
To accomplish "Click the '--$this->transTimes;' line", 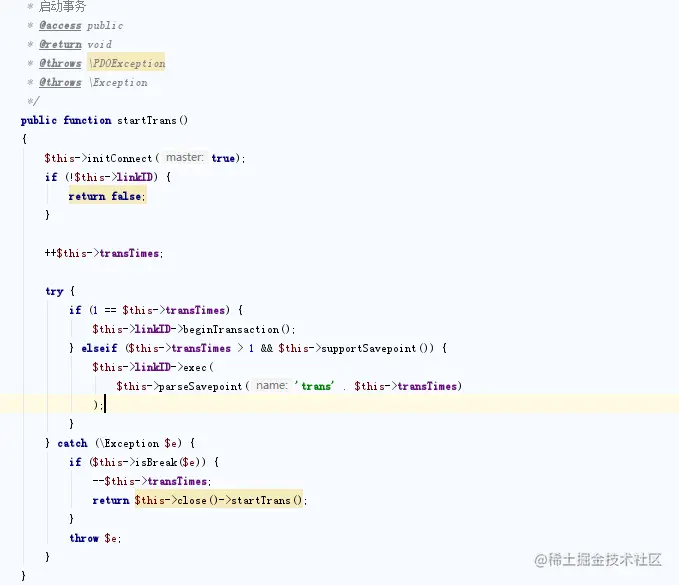I will (x=152, y=482).
